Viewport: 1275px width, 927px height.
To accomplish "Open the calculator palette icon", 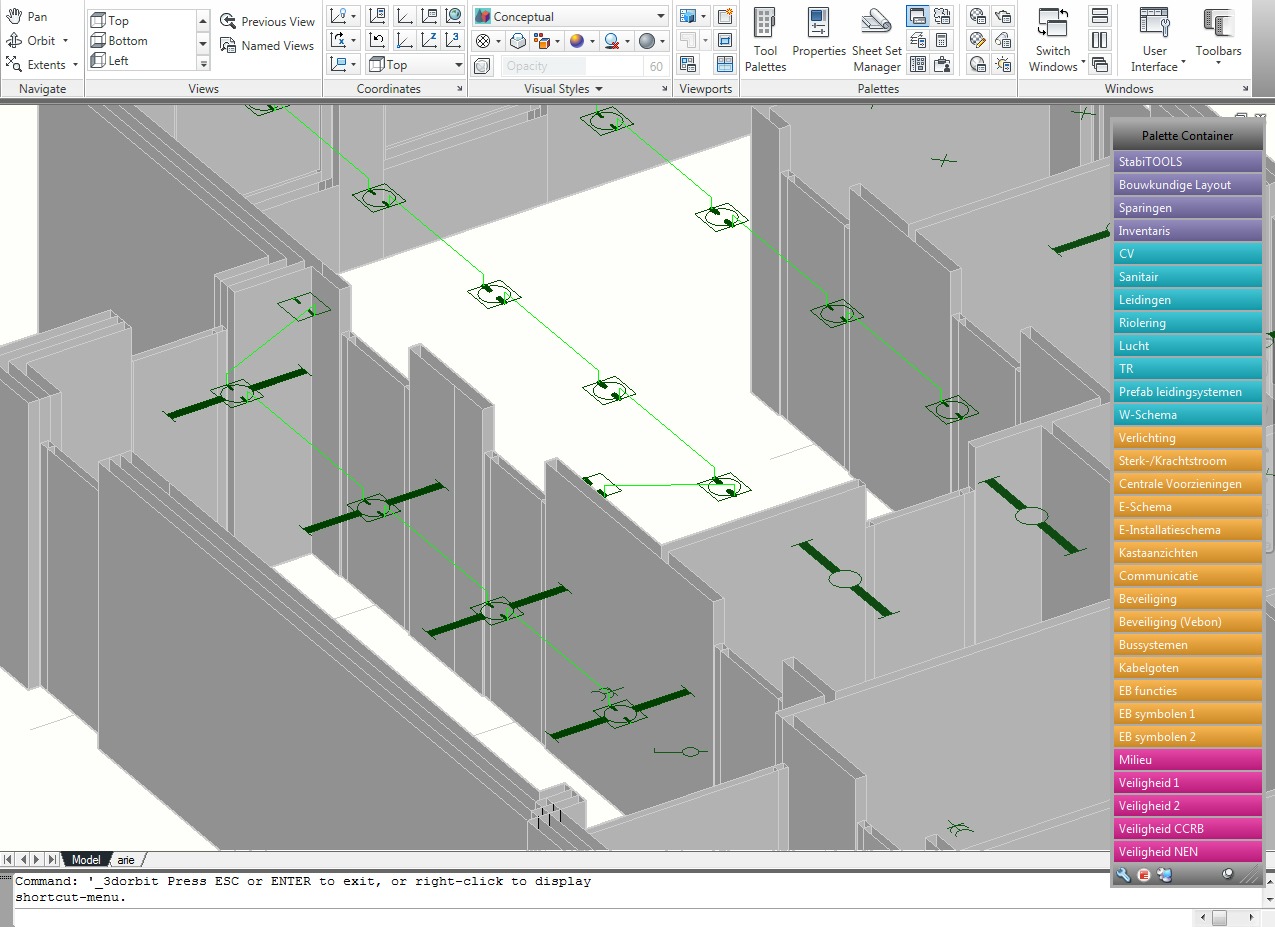I will point(942,41).
